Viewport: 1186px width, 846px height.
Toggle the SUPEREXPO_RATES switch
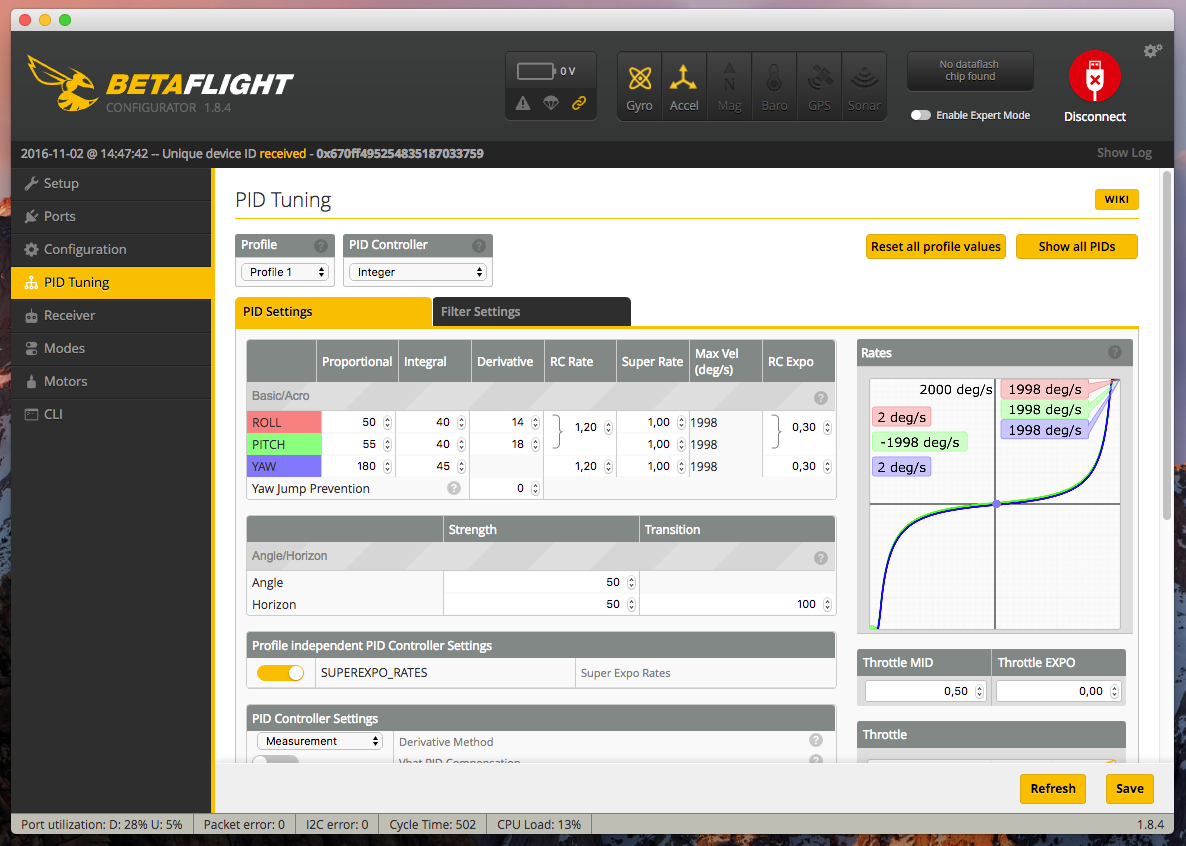(x=281, y=673)
